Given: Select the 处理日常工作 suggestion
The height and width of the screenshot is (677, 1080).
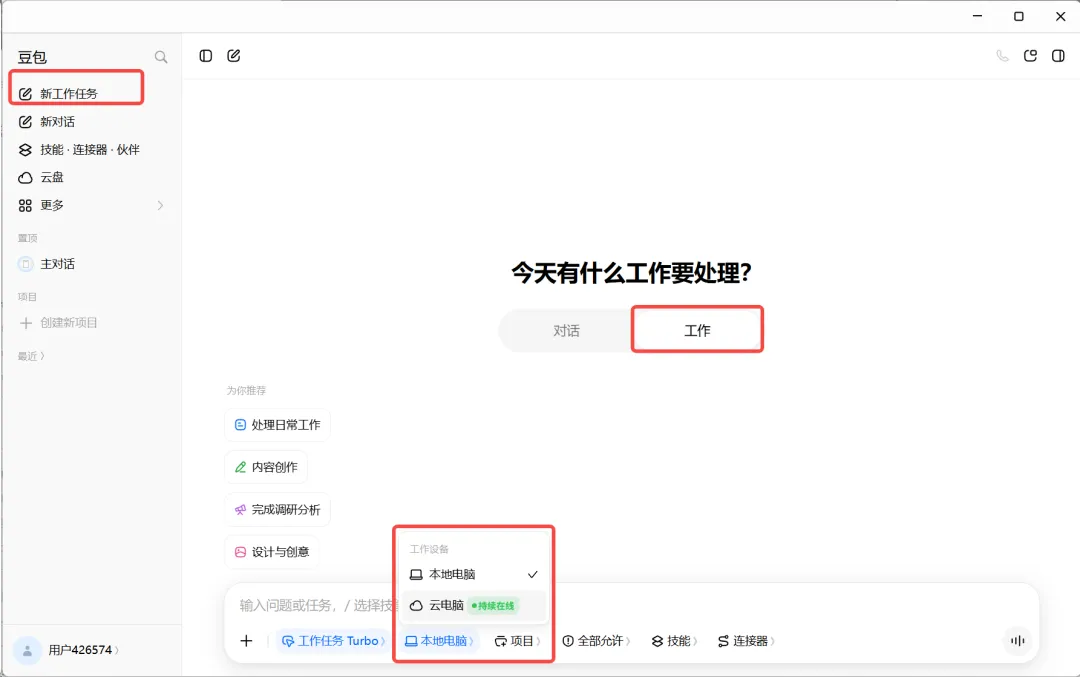Looking at the screenshot, I should click(278, 425).
